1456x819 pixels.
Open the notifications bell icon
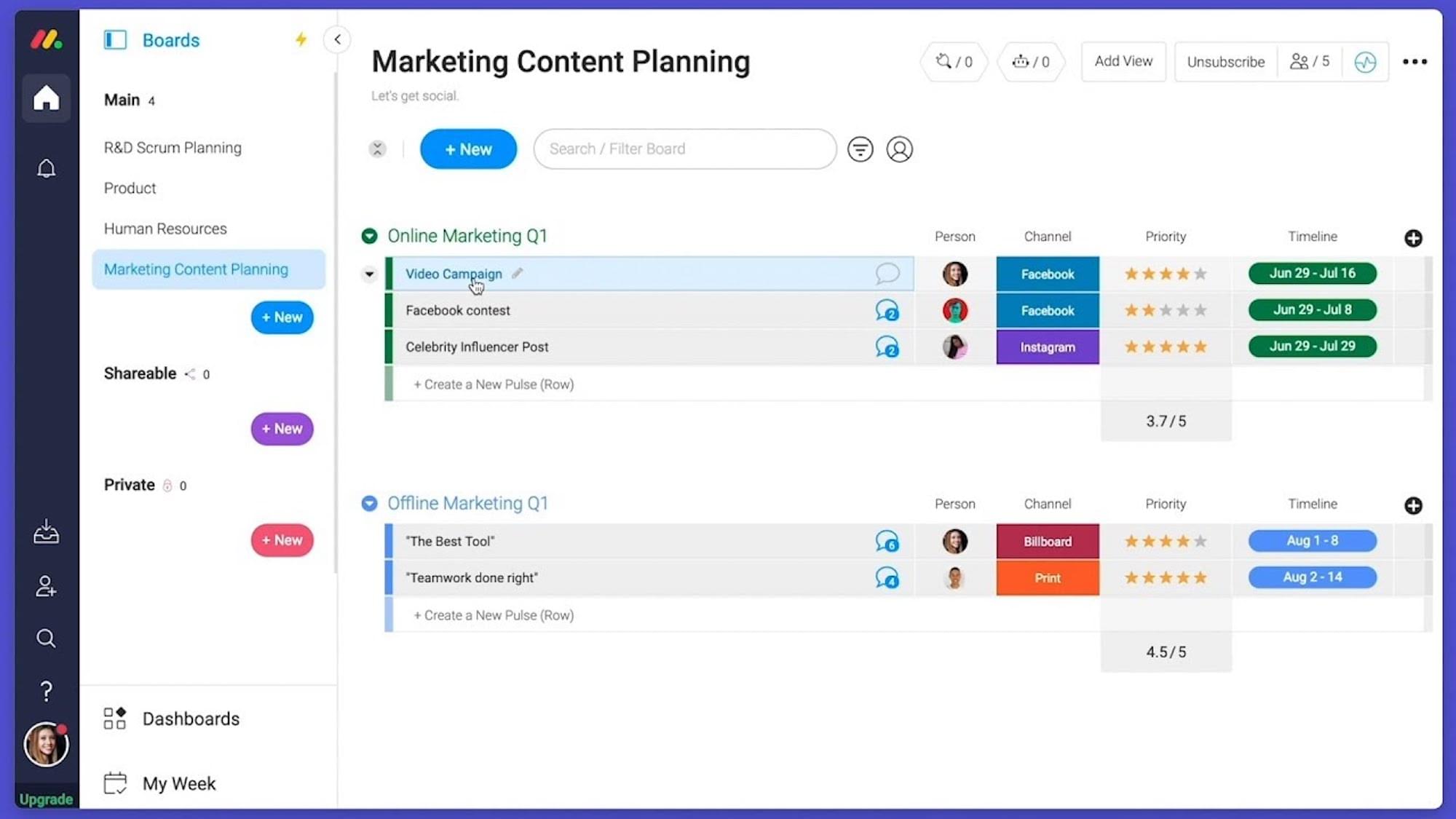(x=46, y=168)
